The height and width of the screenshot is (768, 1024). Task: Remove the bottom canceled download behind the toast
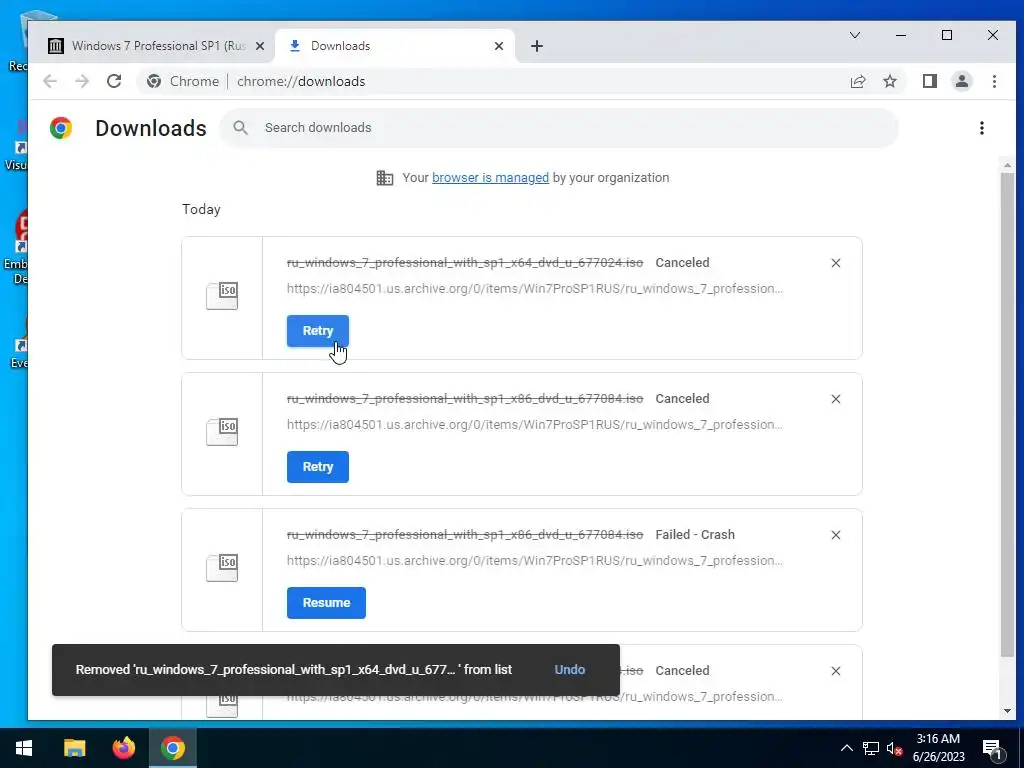(x=836, y=671)
